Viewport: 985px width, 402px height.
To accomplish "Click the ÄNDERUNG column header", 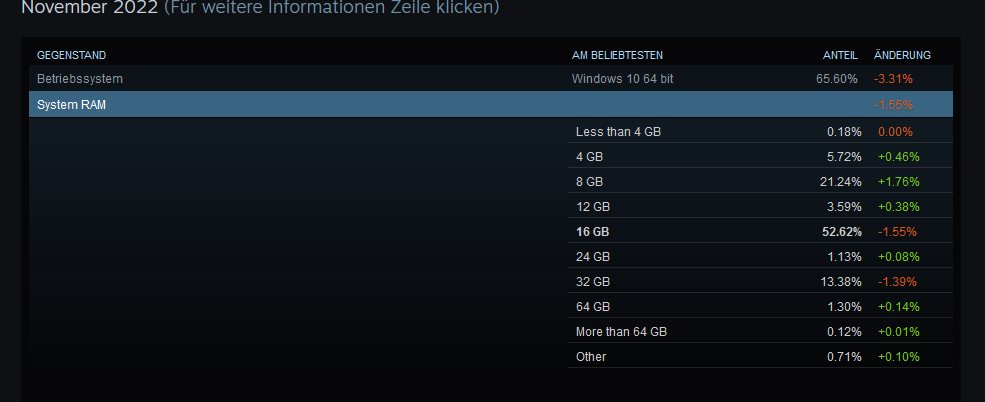I will point(902,55).
